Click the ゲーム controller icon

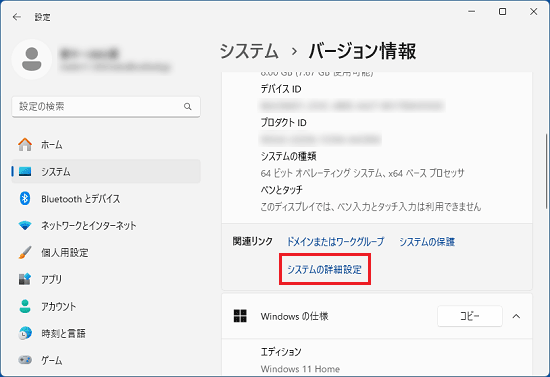tap(25, 360)
